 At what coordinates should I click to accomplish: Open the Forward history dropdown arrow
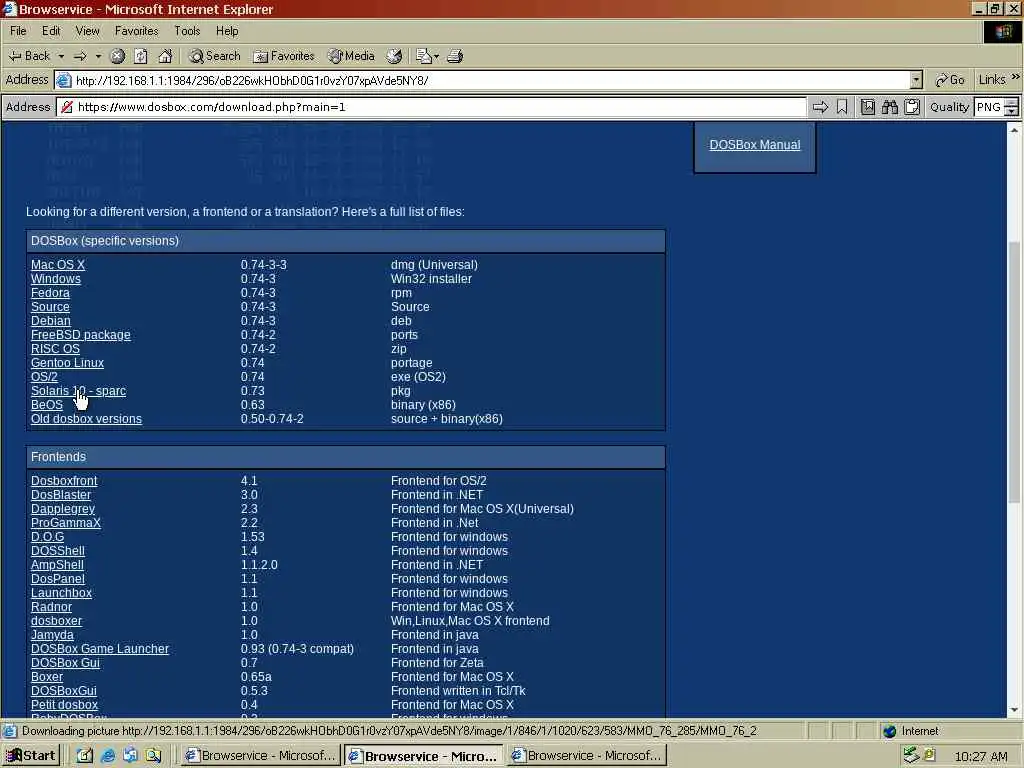[98, 56]
